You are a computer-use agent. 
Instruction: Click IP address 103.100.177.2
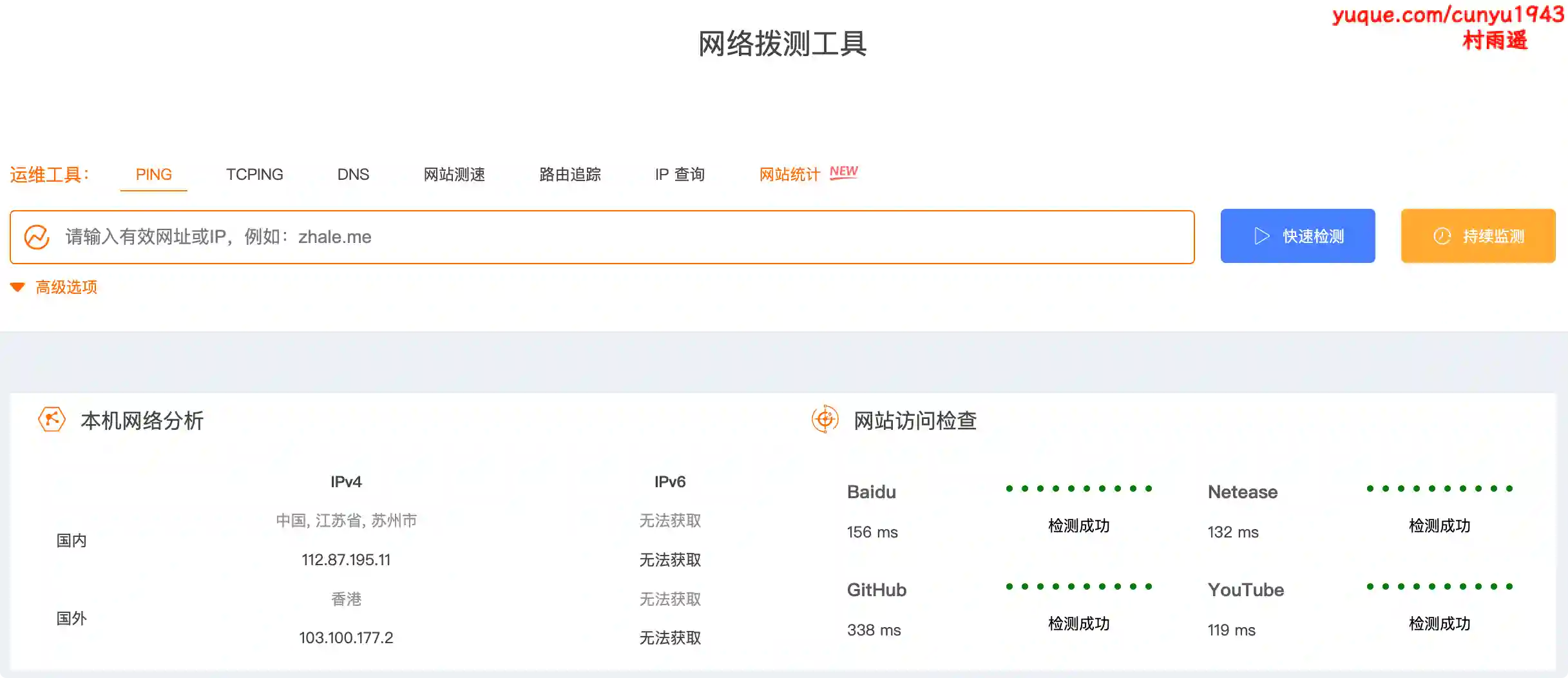346,637
